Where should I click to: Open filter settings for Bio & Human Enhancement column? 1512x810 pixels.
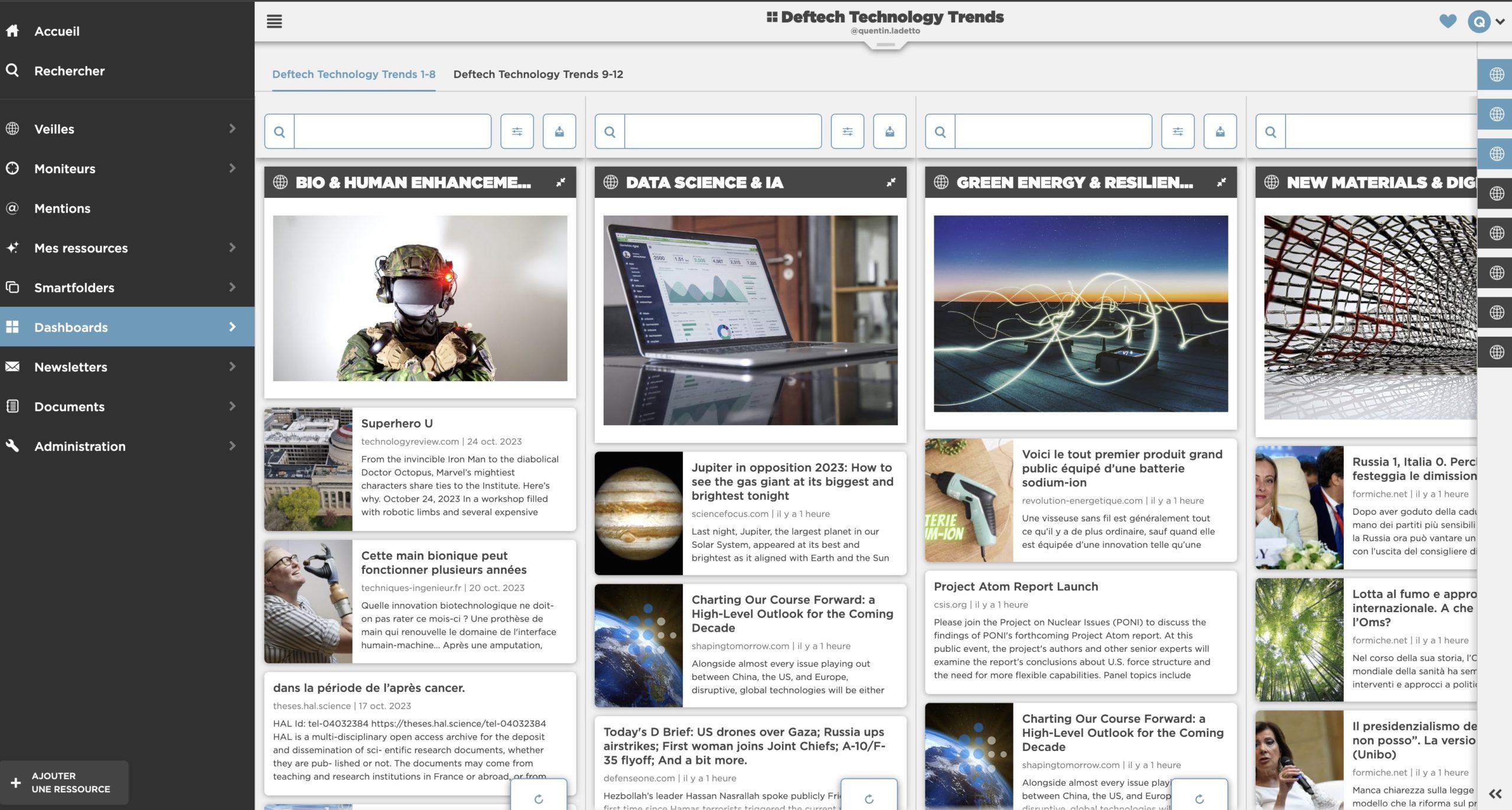pos(517,131)
